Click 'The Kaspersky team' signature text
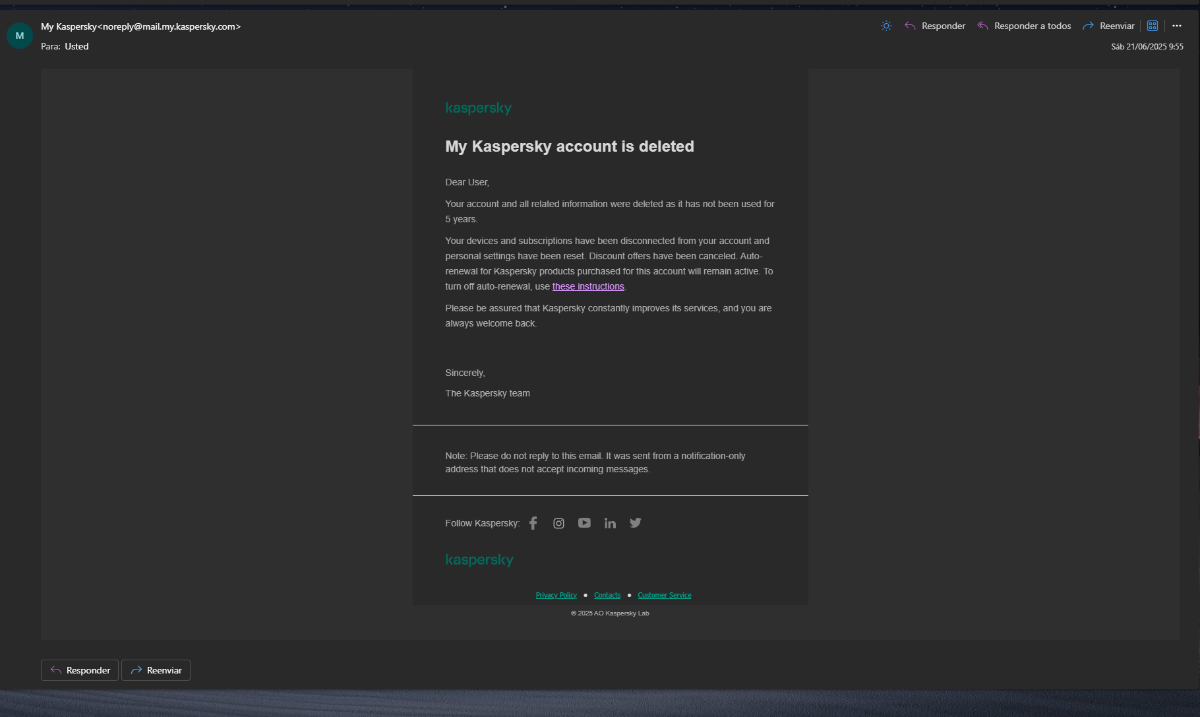Viewport: 1200px width, 717px height. [x=488, y=393]
